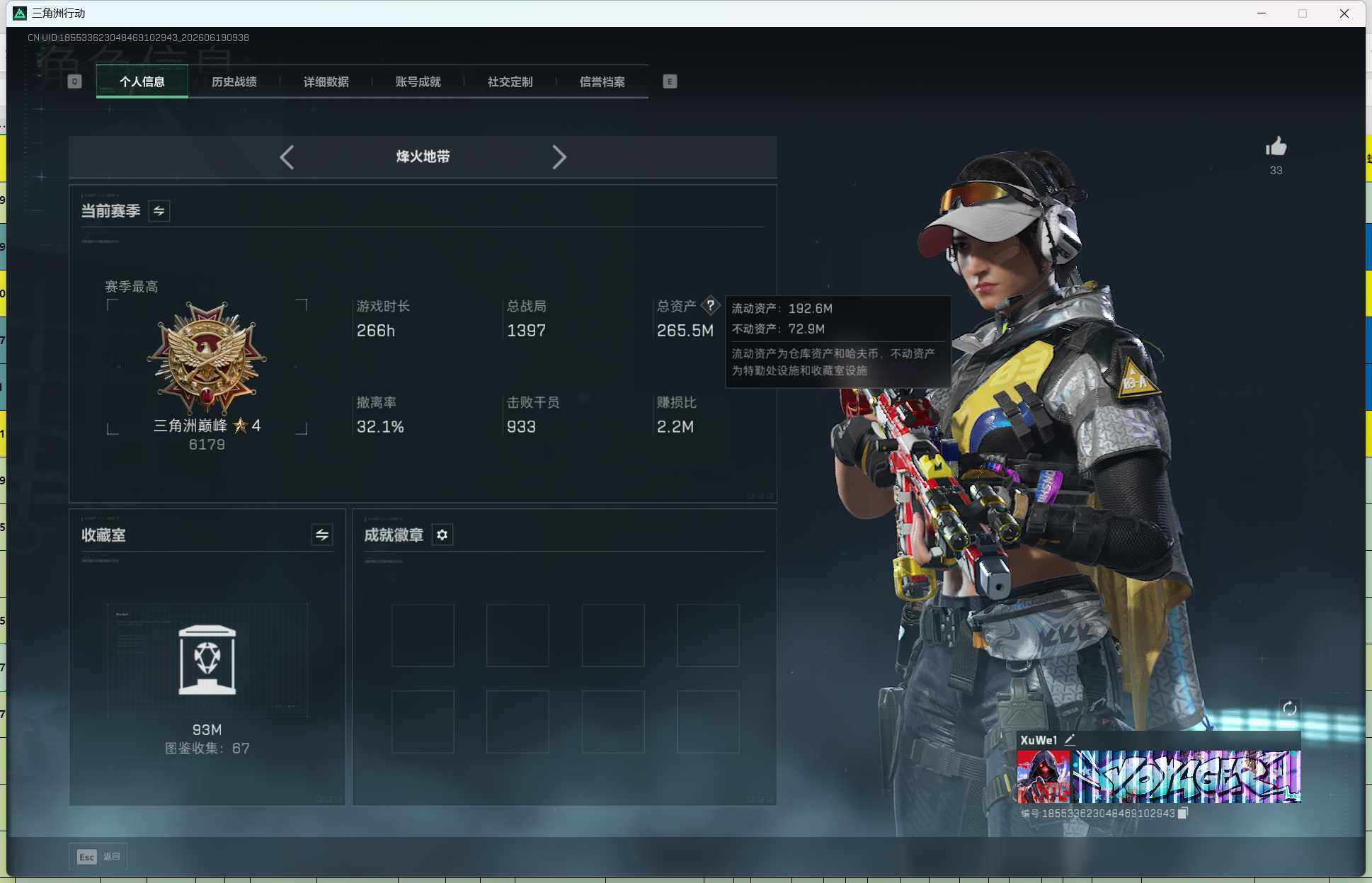This screenshot has width=1372, height=883.
Task: Click the thumbs-up like icon
Action: point(1276,147)
